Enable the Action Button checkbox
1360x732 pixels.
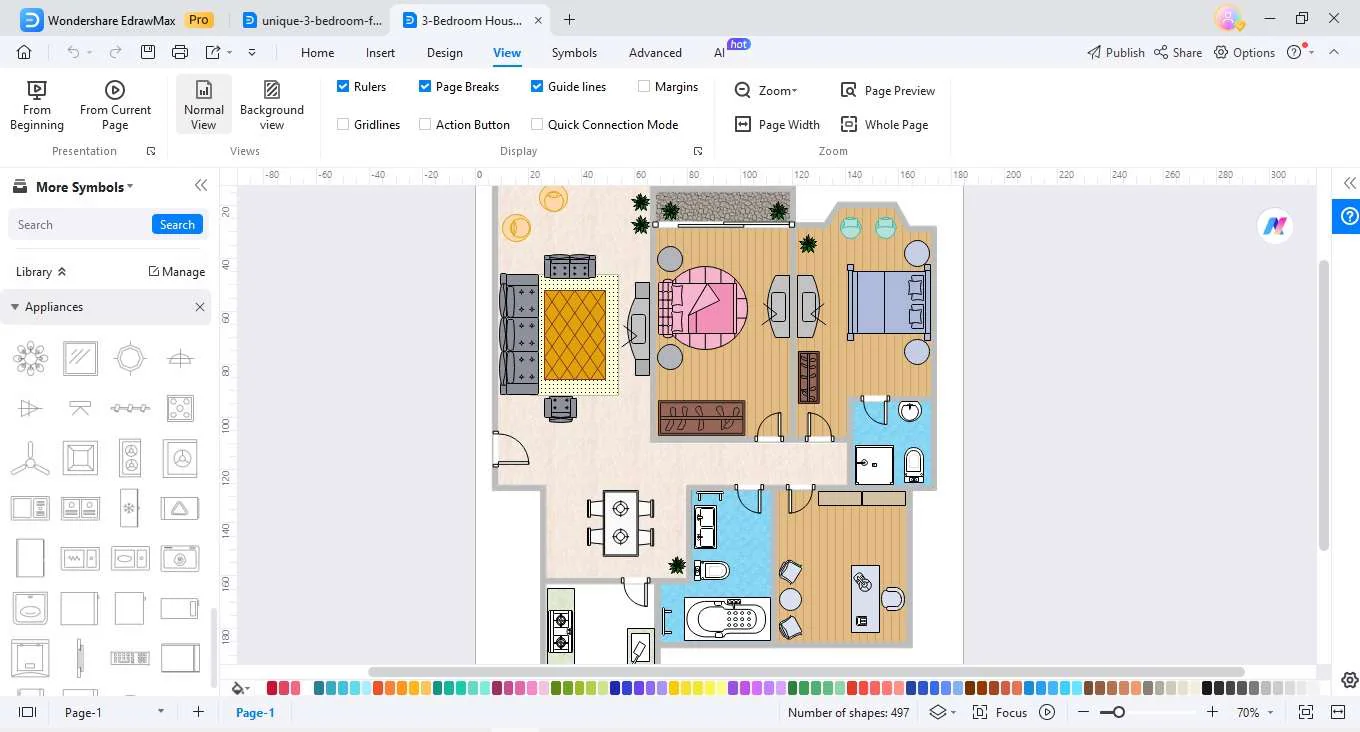point(425,125)
